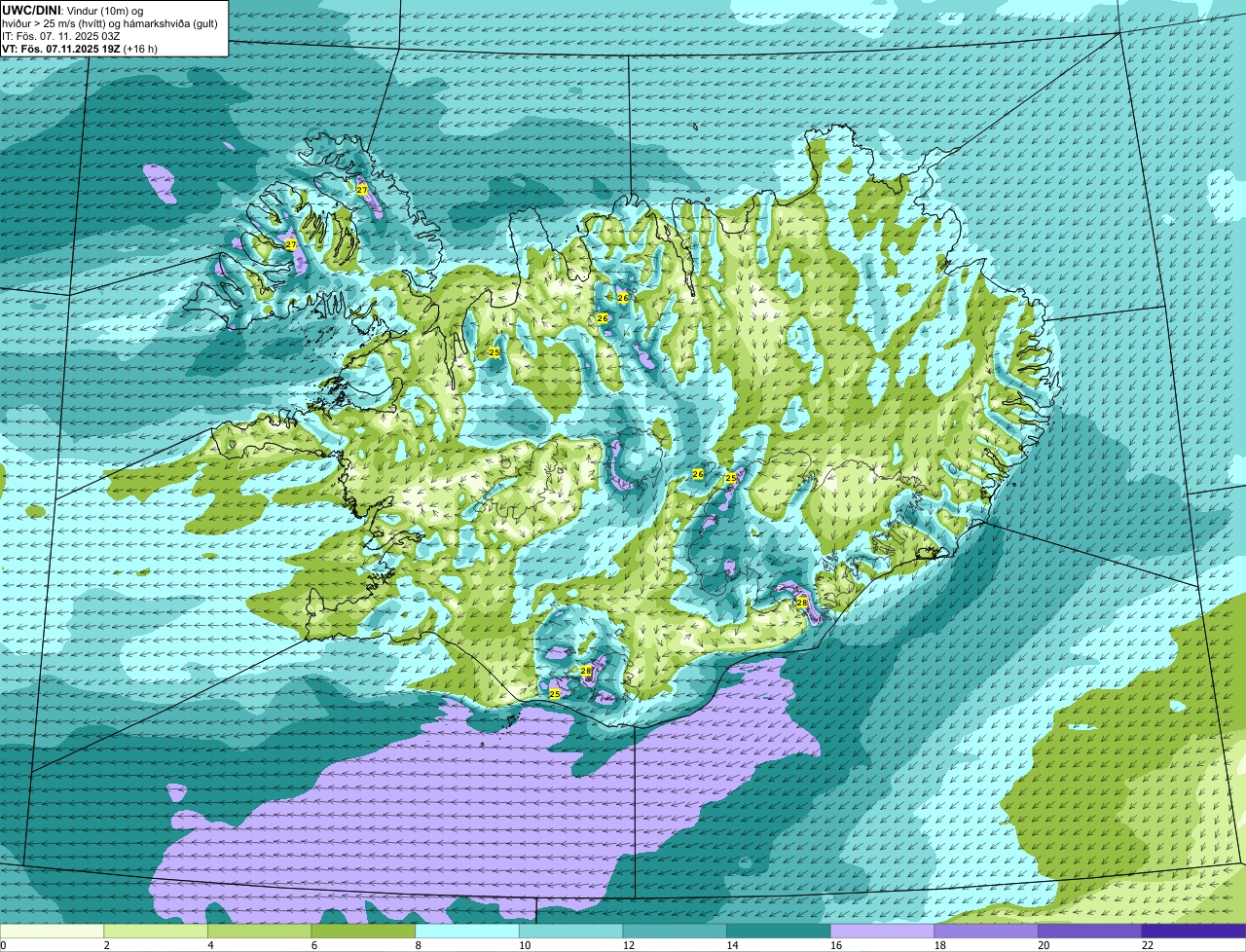The image size is (1246, 952).
Task: Select the 20–22 m/s violet legend swatch
Action: [1090, 931]
